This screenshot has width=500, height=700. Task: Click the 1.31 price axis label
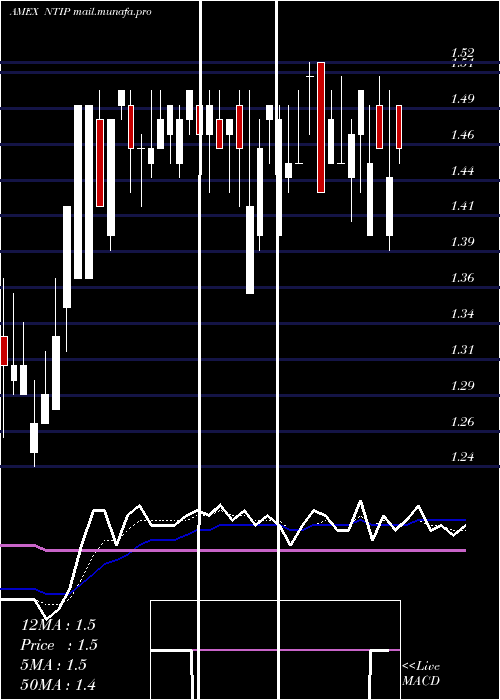462,350
